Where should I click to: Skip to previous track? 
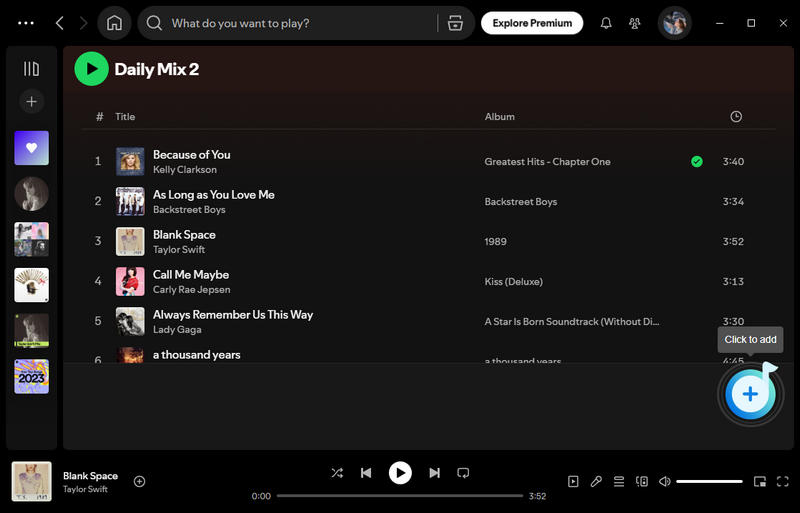pos(366,473)
